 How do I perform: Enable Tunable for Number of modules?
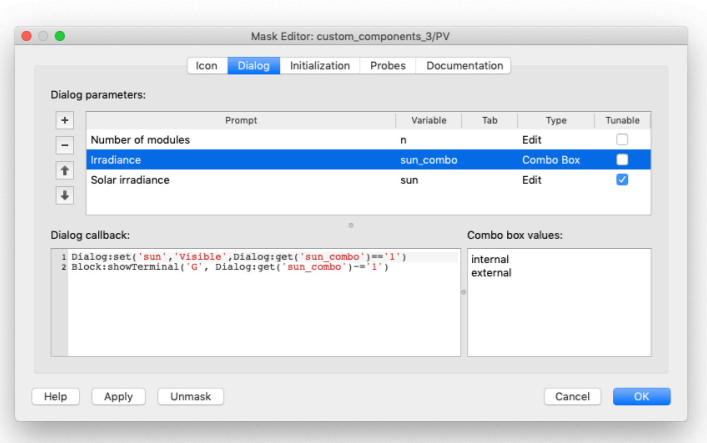(622, 140)
